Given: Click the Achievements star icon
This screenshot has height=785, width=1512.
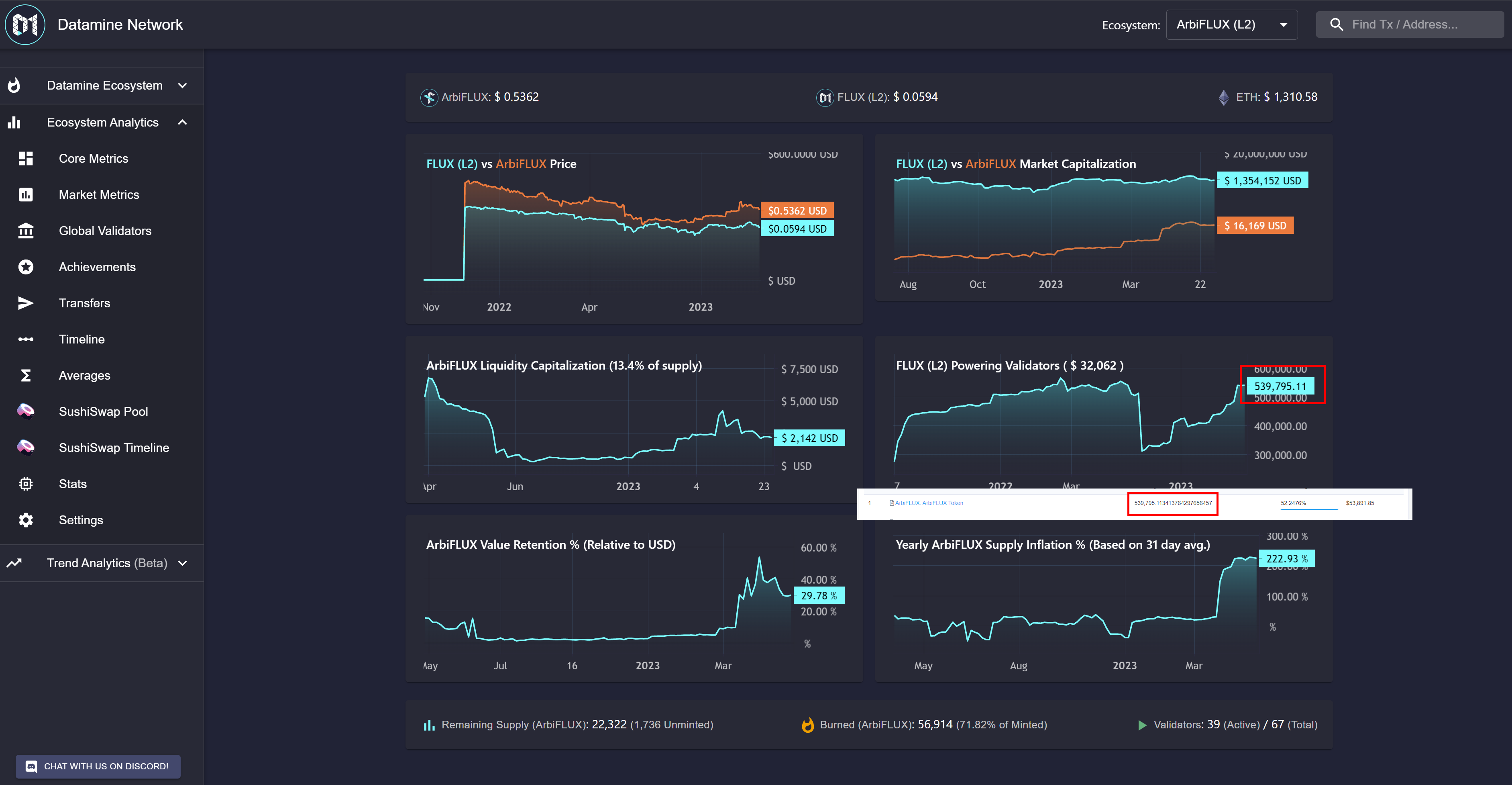Looking at the screenshot, I should (x=26, y=267).
